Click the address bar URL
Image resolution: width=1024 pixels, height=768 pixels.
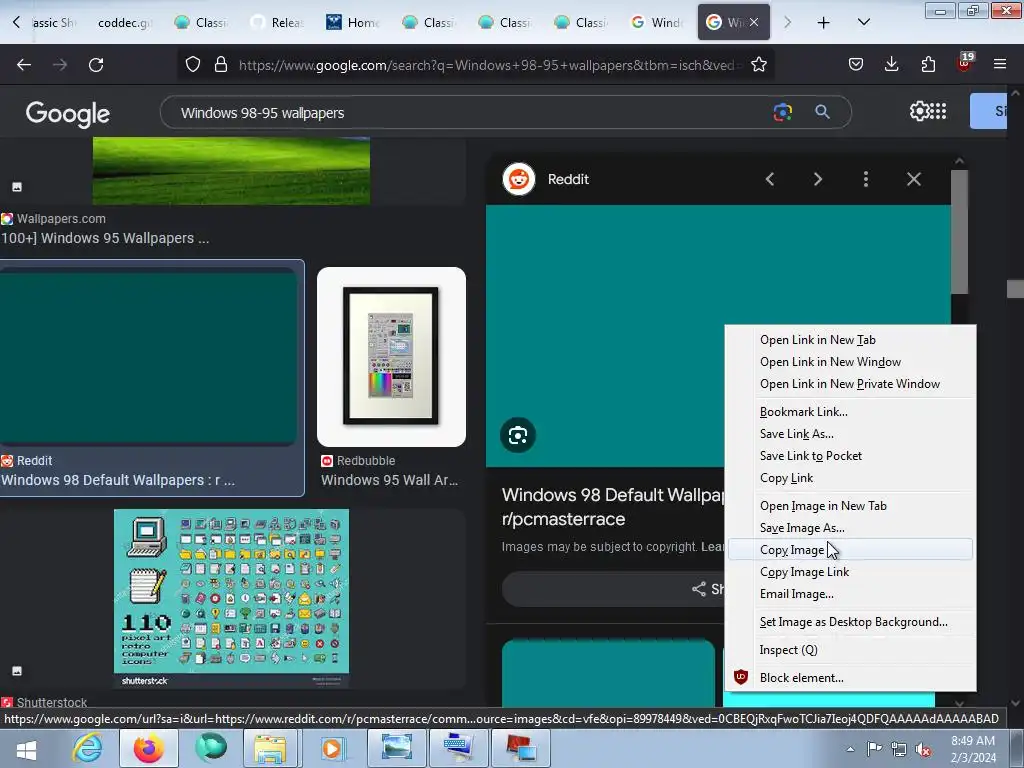click(490, 65)
